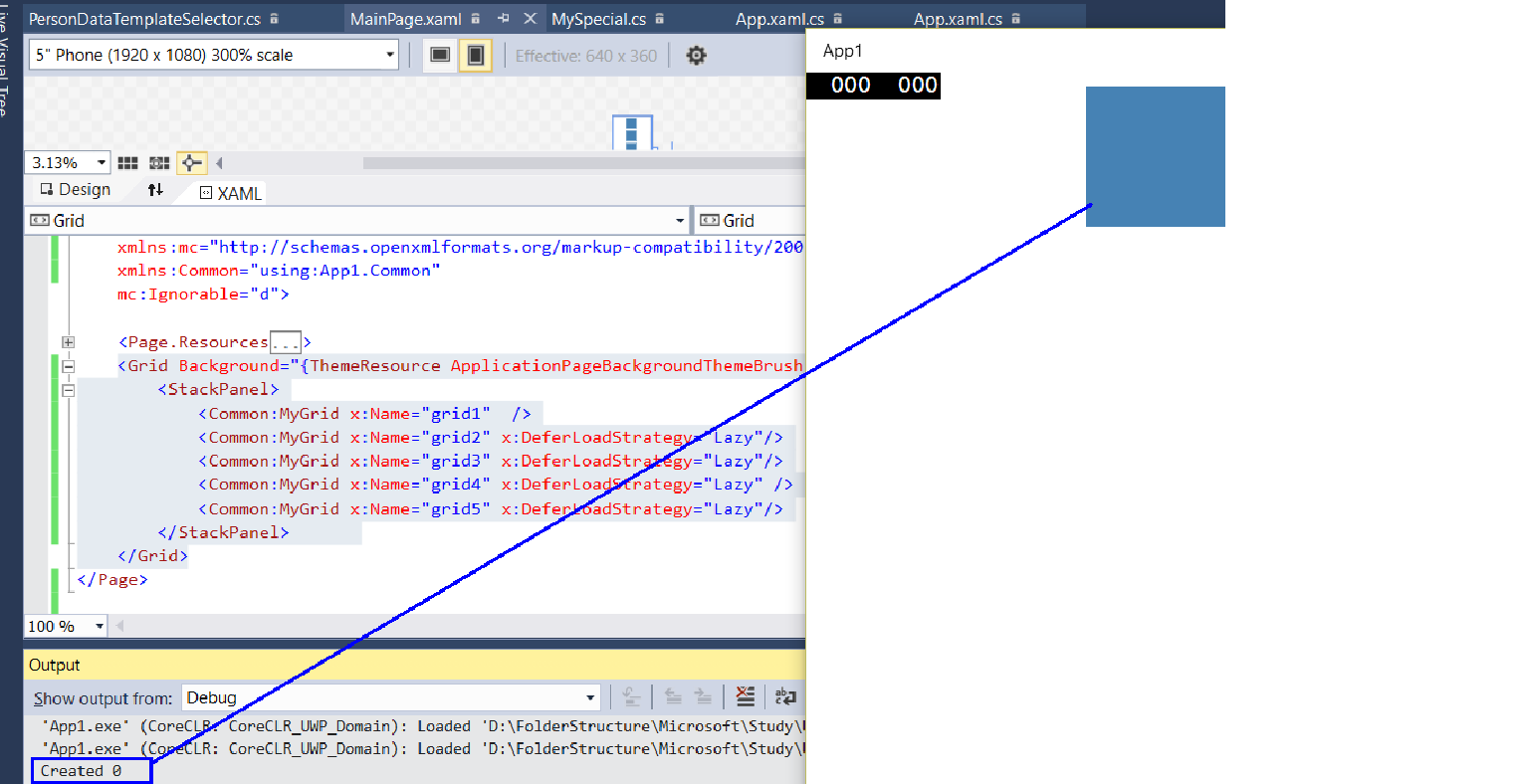Image resolution: width=1520 pixels, height=784 pixels.
Task: Click Clear All in Output toolbar
Action: tap(746, 696)
